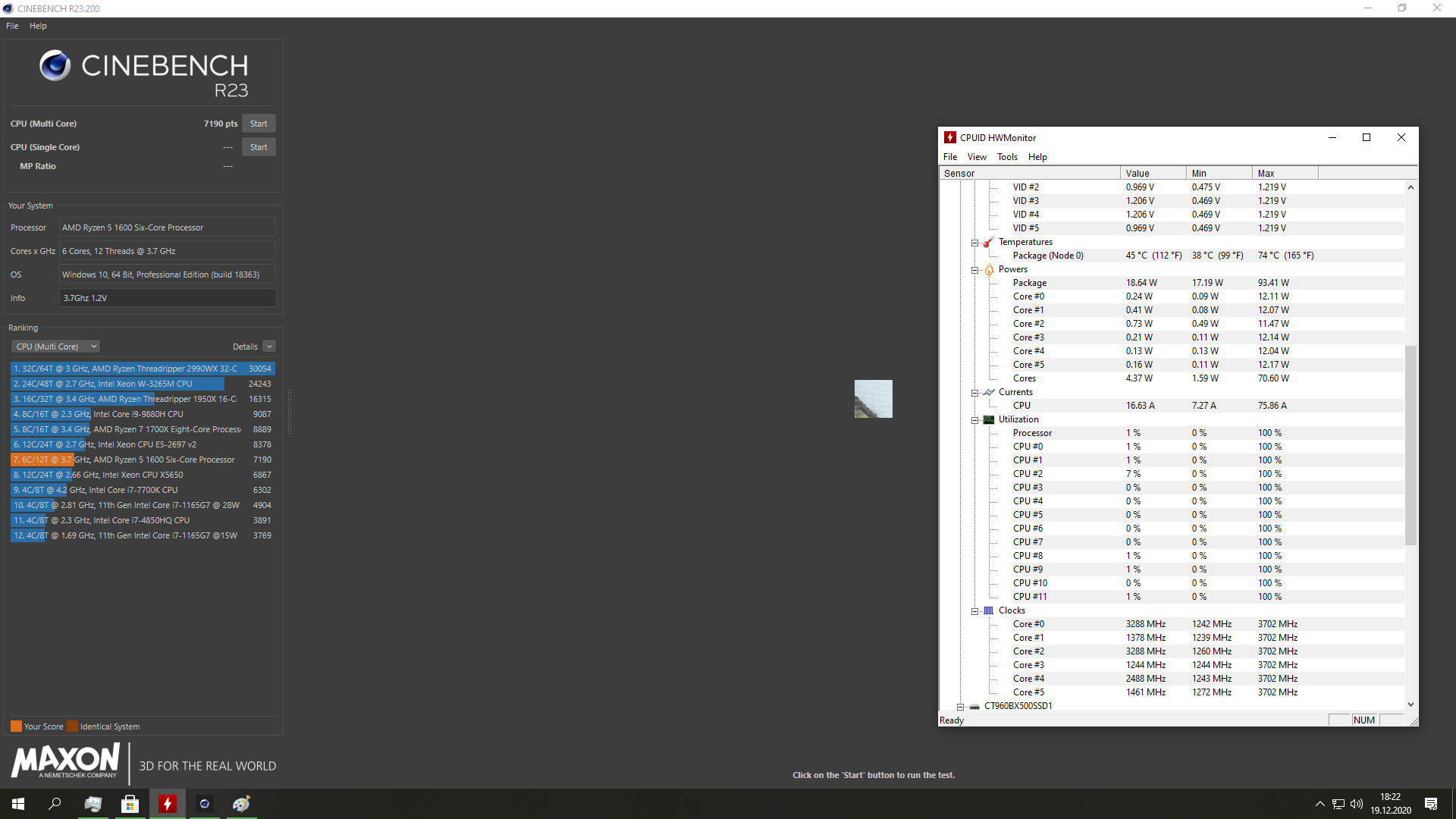1456x819 pixels.
Task: Start the CPU Multi Core test
Action: pos(259,124)
